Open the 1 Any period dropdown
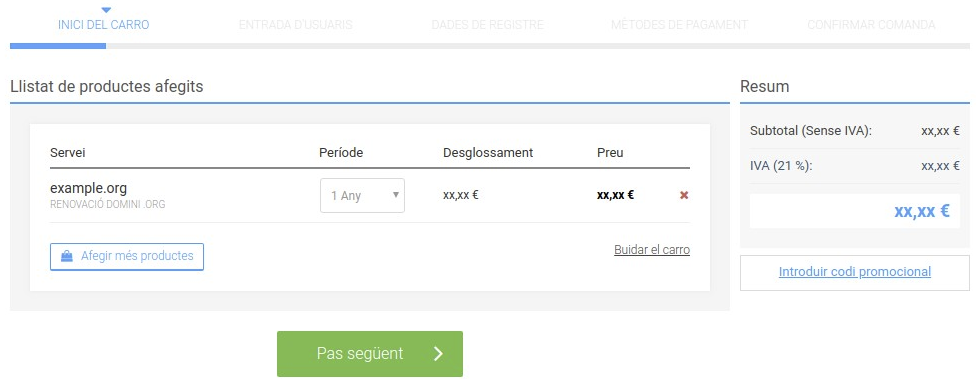This screenshot has width=976, height=380. tap(362, 196)
